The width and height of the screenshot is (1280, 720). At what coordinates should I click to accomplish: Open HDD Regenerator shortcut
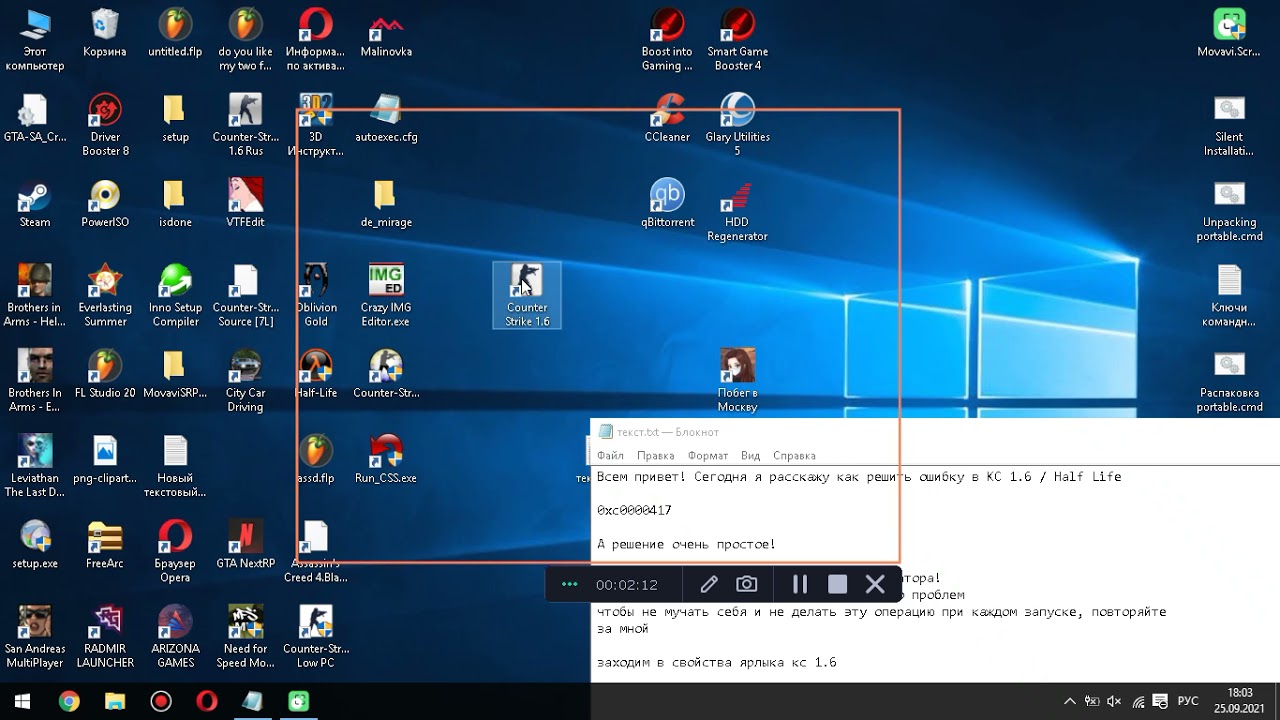(737, 211)
